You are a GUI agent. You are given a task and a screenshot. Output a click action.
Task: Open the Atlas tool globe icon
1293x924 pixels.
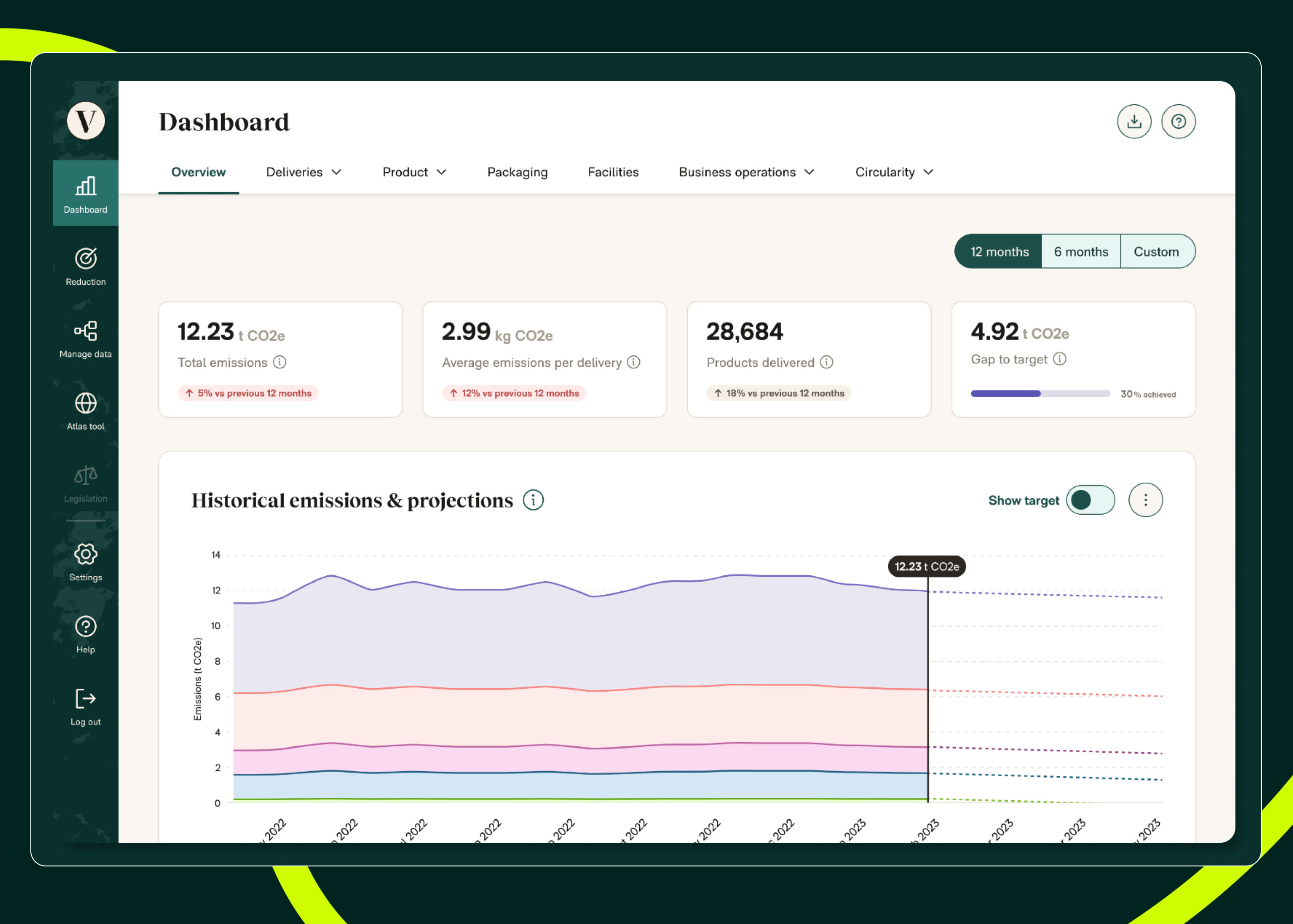(x=85, y=404)
